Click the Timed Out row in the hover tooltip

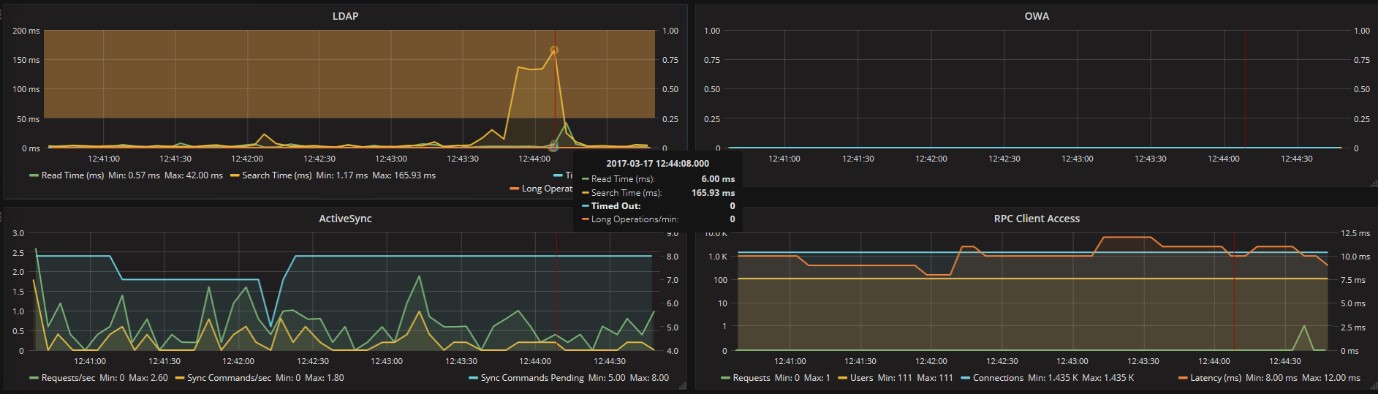[x=658, y=205]
